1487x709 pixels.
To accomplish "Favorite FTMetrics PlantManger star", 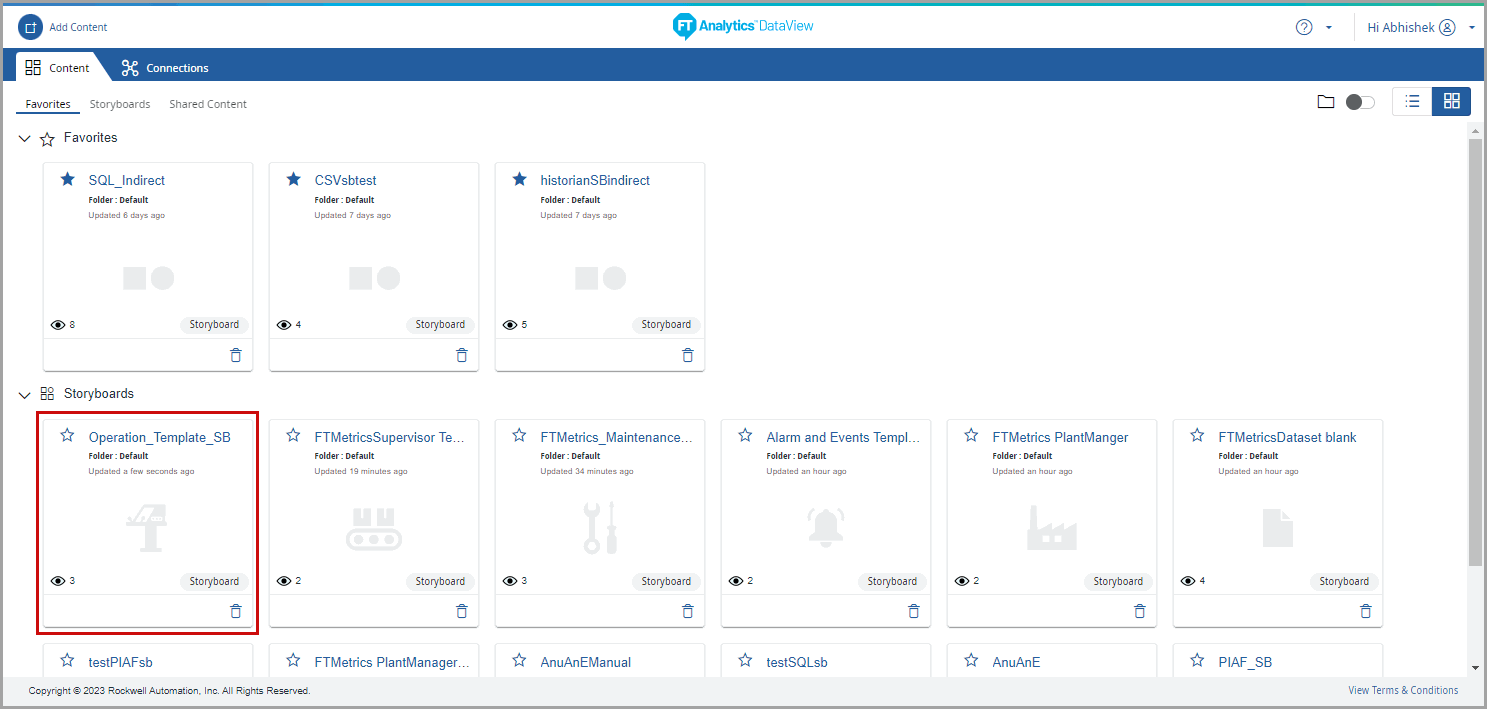I will point(971,435).
